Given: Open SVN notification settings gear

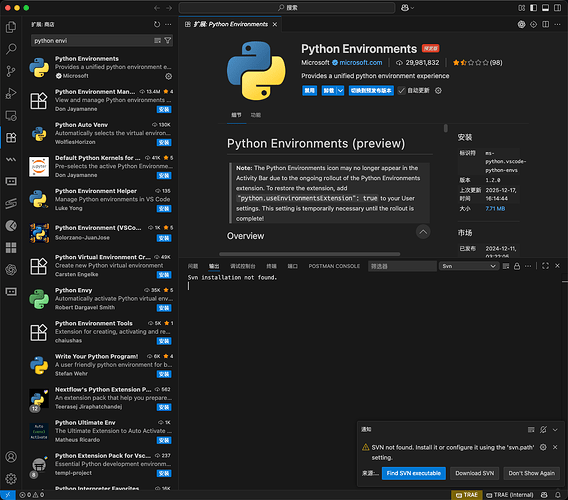Looking at the screenshot, I should point(543,447).
